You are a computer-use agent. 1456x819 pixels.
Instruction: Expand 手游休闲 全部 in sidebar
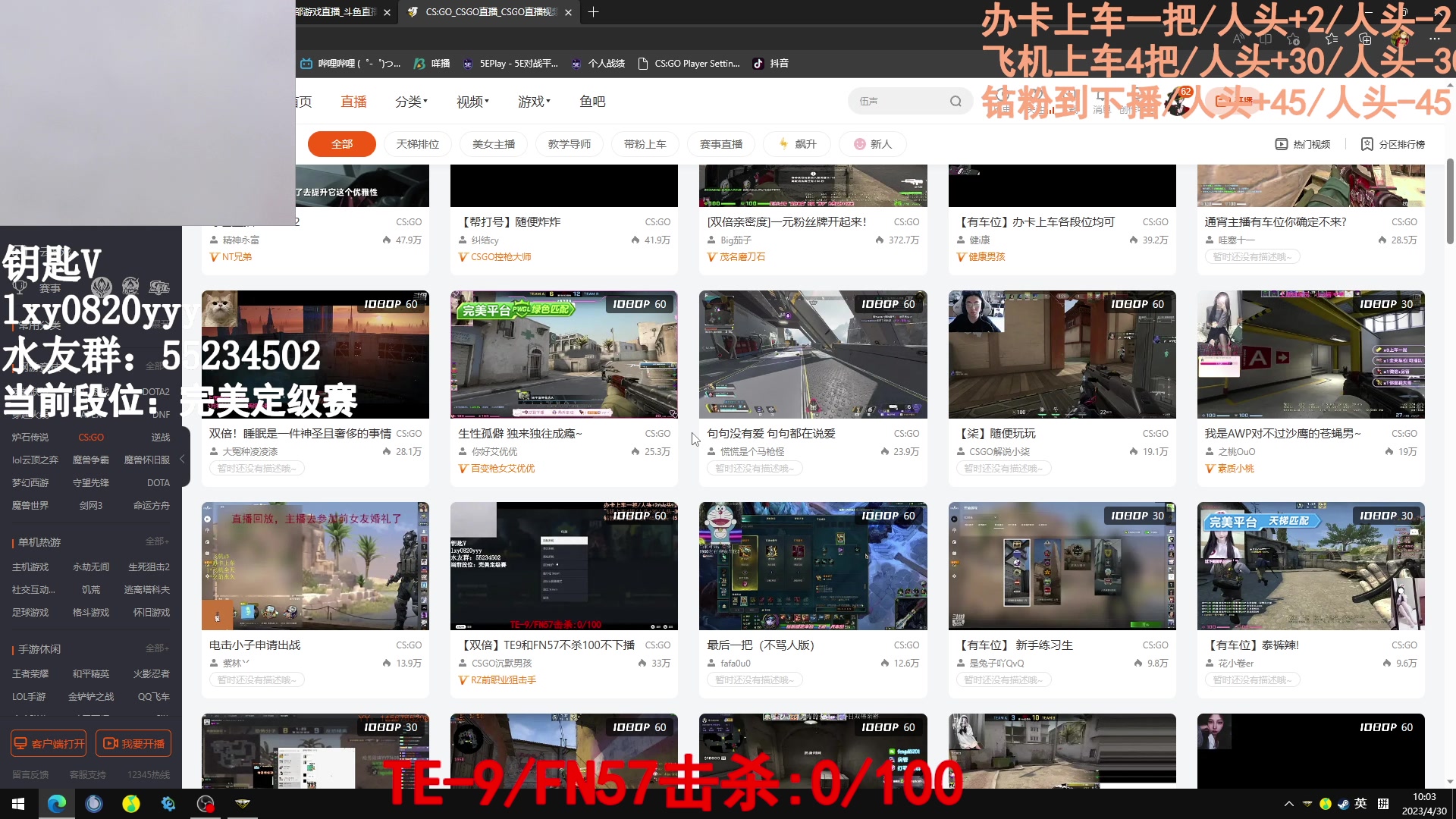(x=157, y=648)
